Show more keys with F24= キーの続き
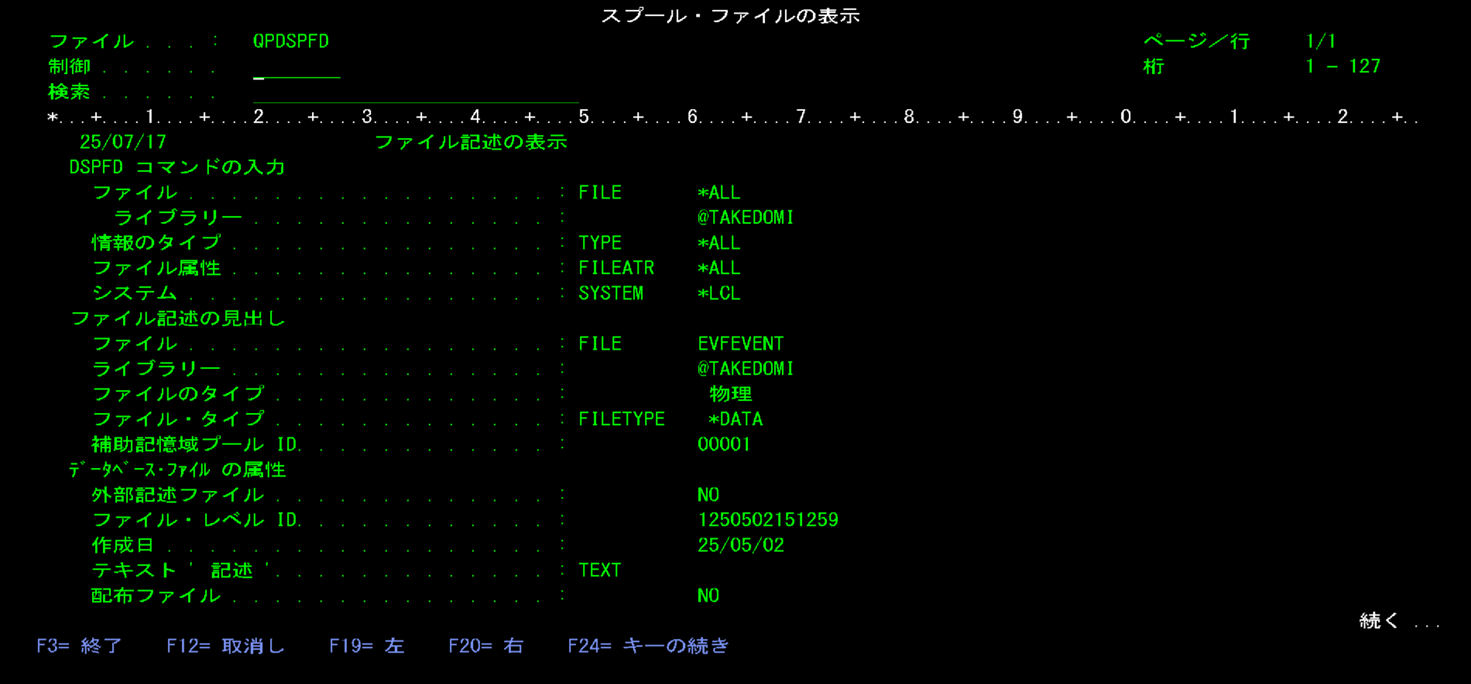The width and height of the screenshot is (1471, 684). (x=648, y=646)
